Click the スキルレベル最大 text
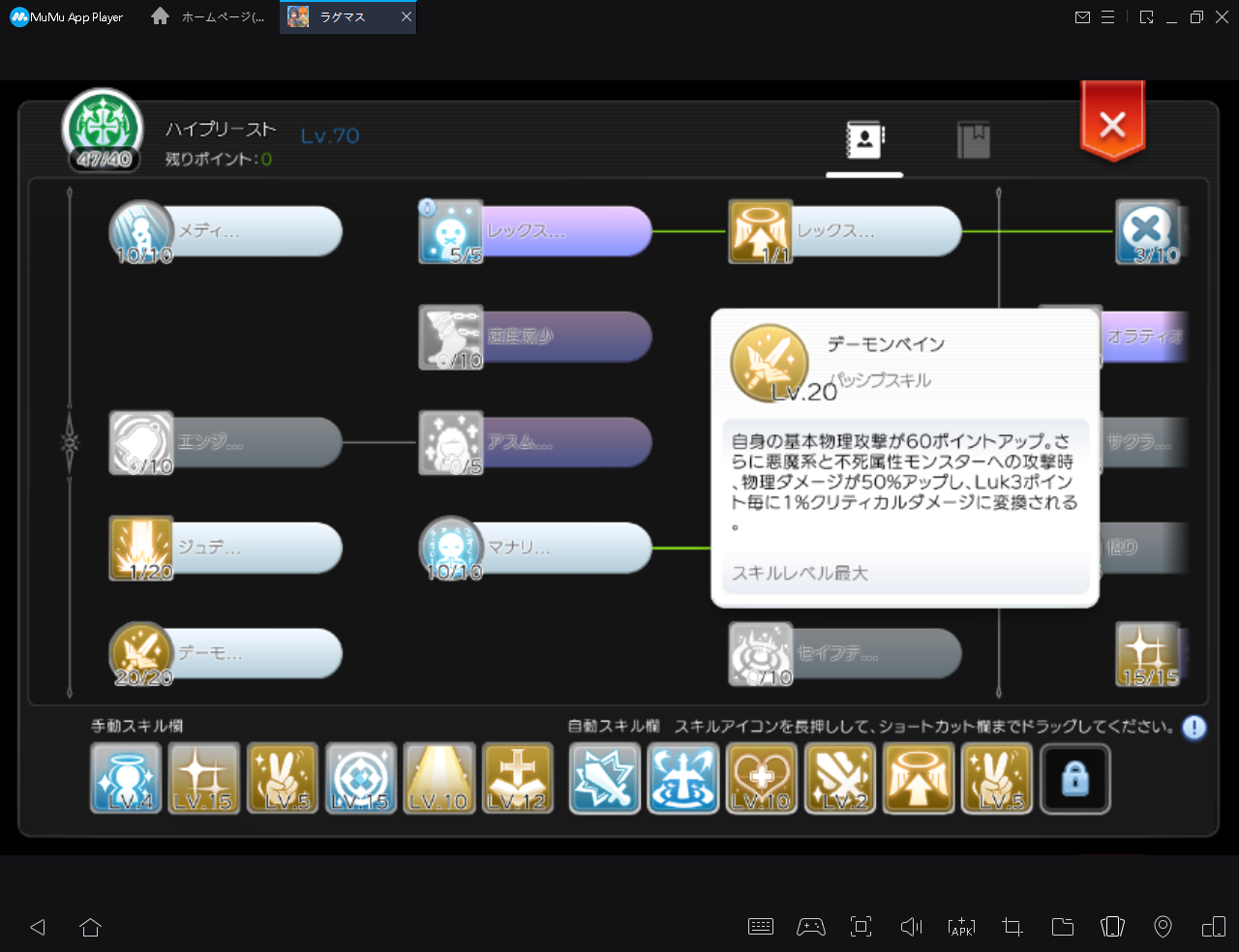 [801, 573]
